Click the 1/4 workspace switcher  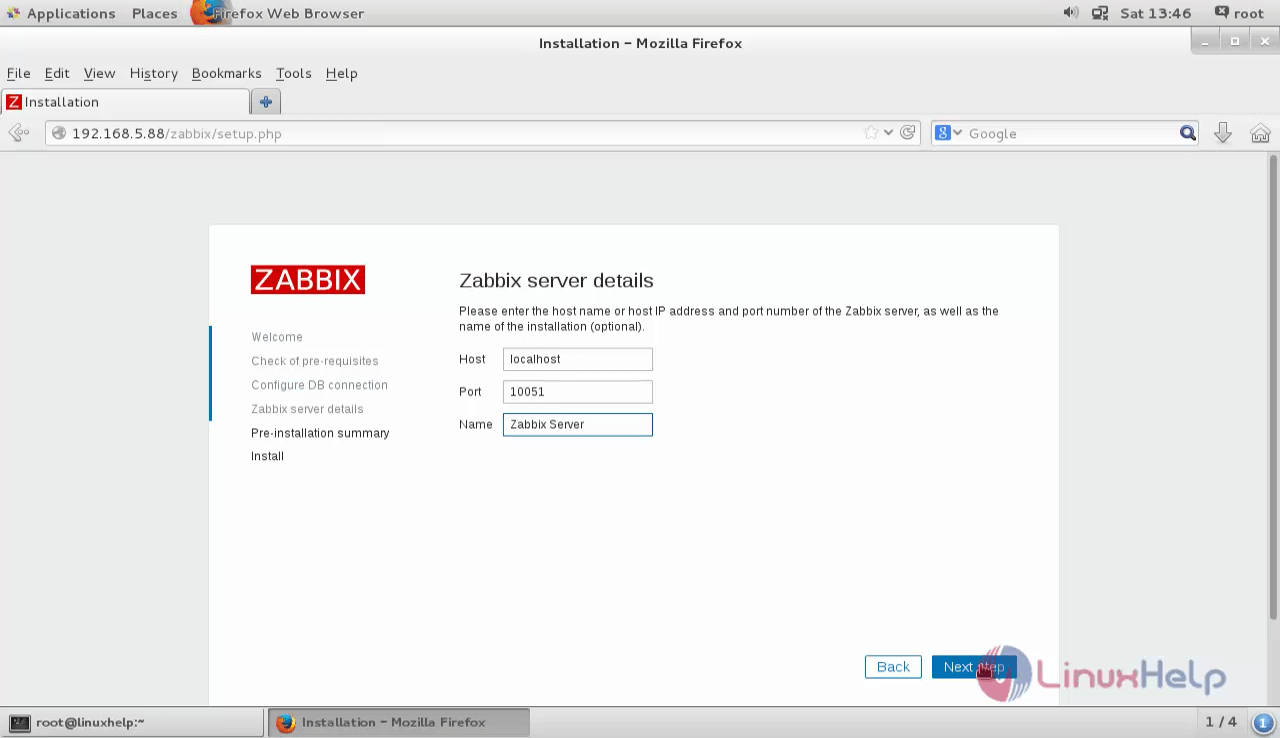tap(1220, 722)
